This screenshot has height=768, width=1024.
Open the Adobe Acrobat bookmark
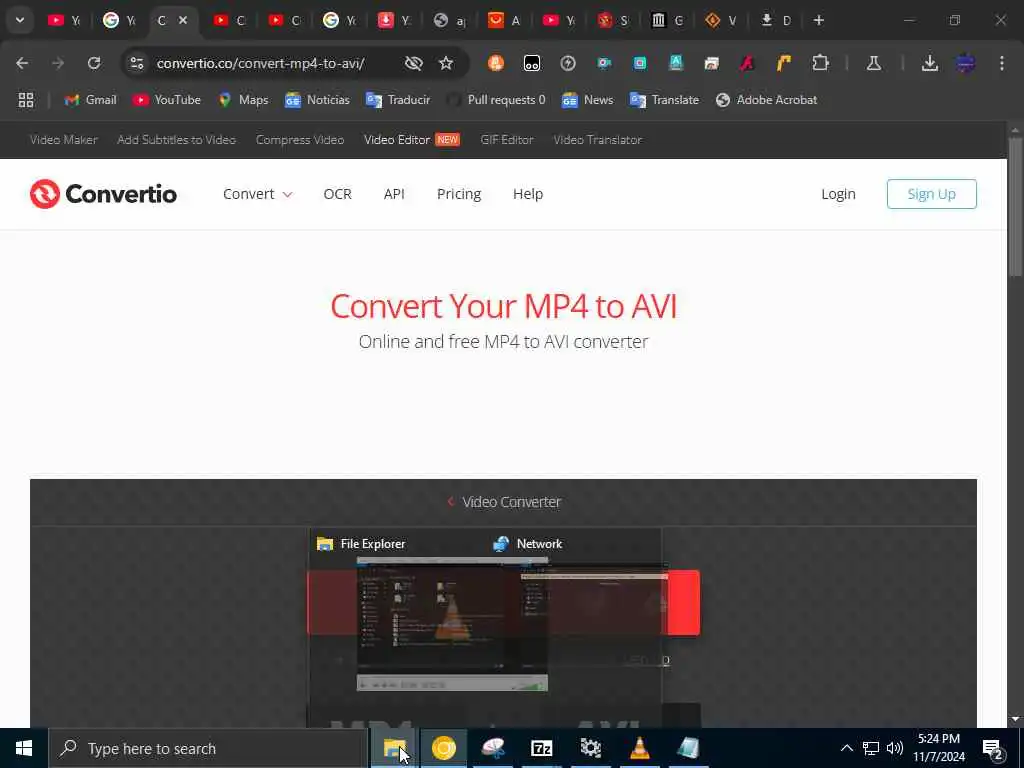pyautogui.click(x=767, y=100)
